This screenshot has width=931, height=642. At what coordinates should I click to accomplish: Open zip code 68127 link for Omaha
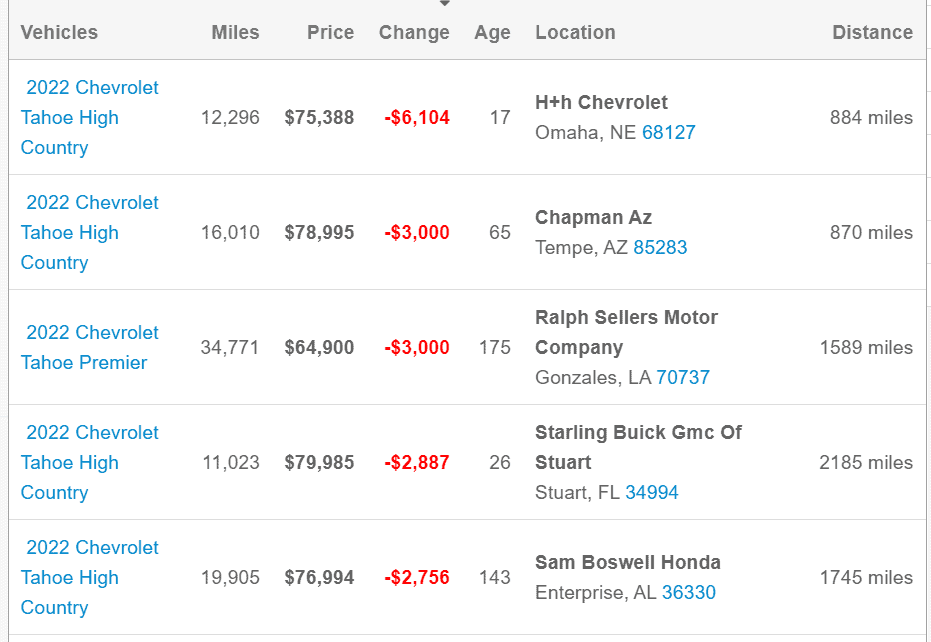click(x=669, y=132)
